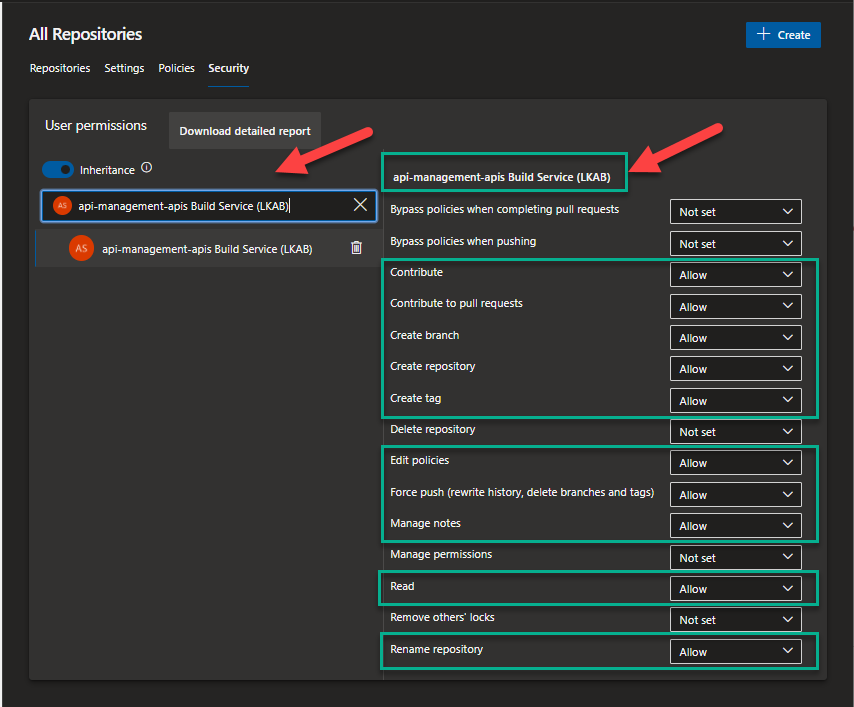Open the Manage permissions dropdown
Image resolution: width=854 pixels, height=707 pixels.
735,557
